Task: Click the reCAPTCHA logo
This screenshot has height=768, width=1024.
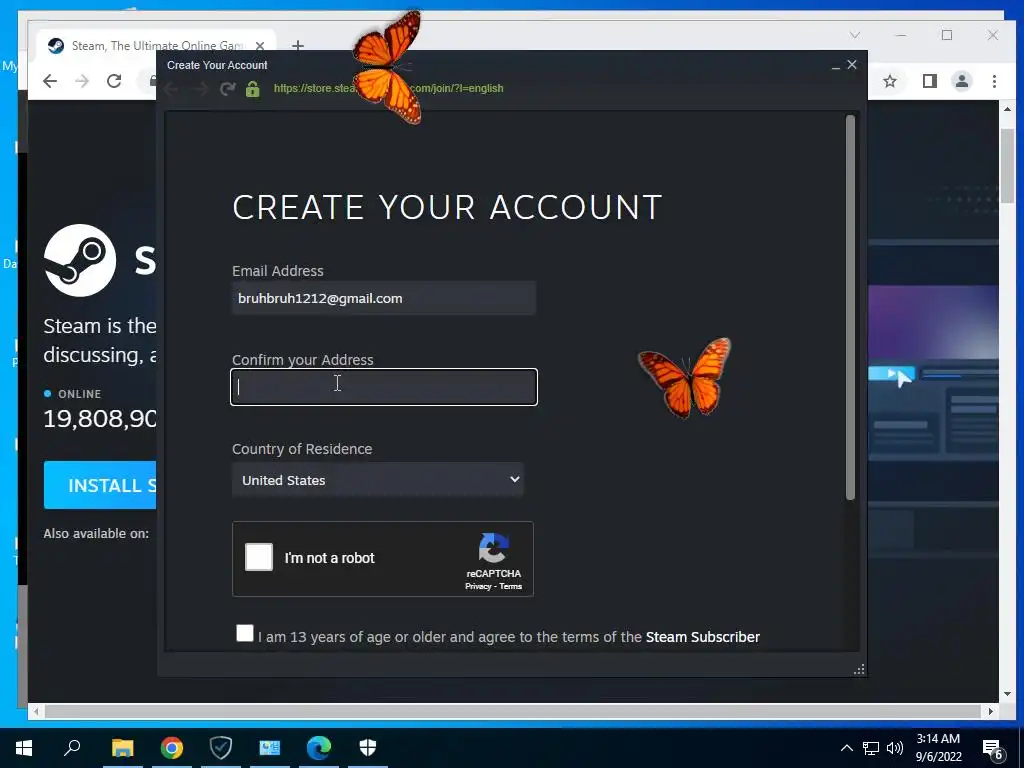Action: tap(494, 548)
